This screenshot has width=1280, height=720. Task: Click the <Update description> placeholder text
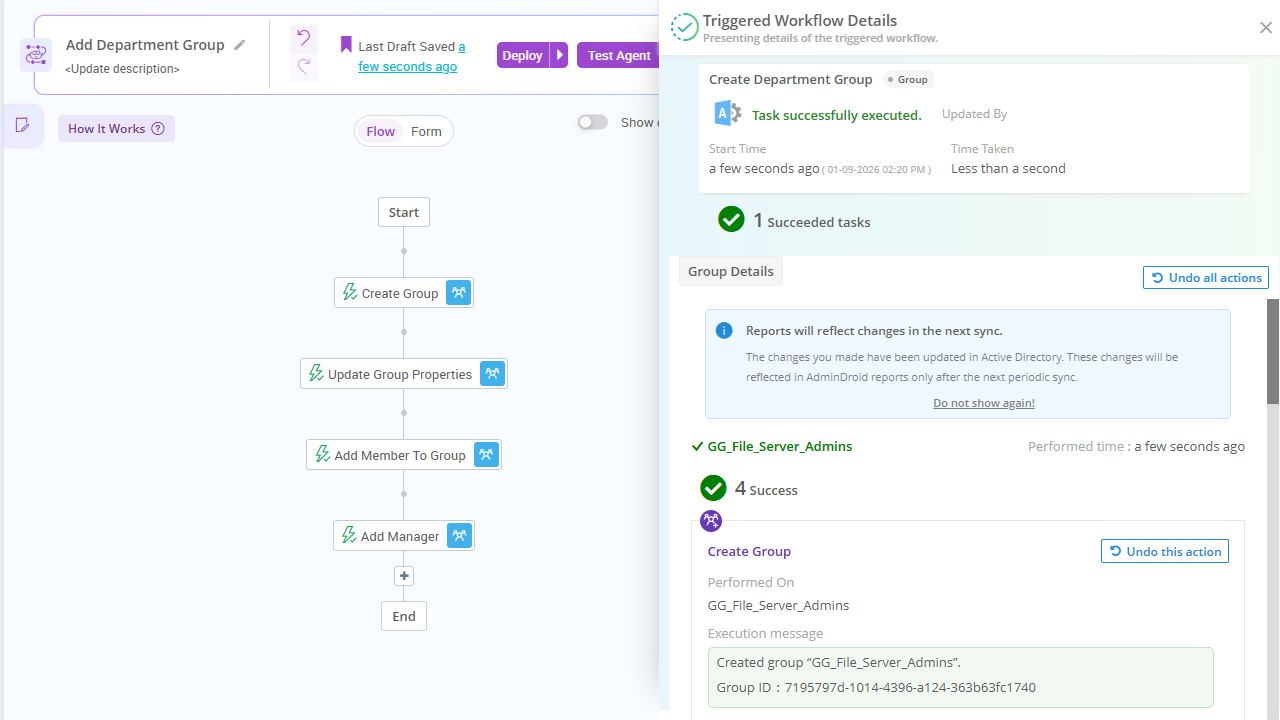[122, 69]
